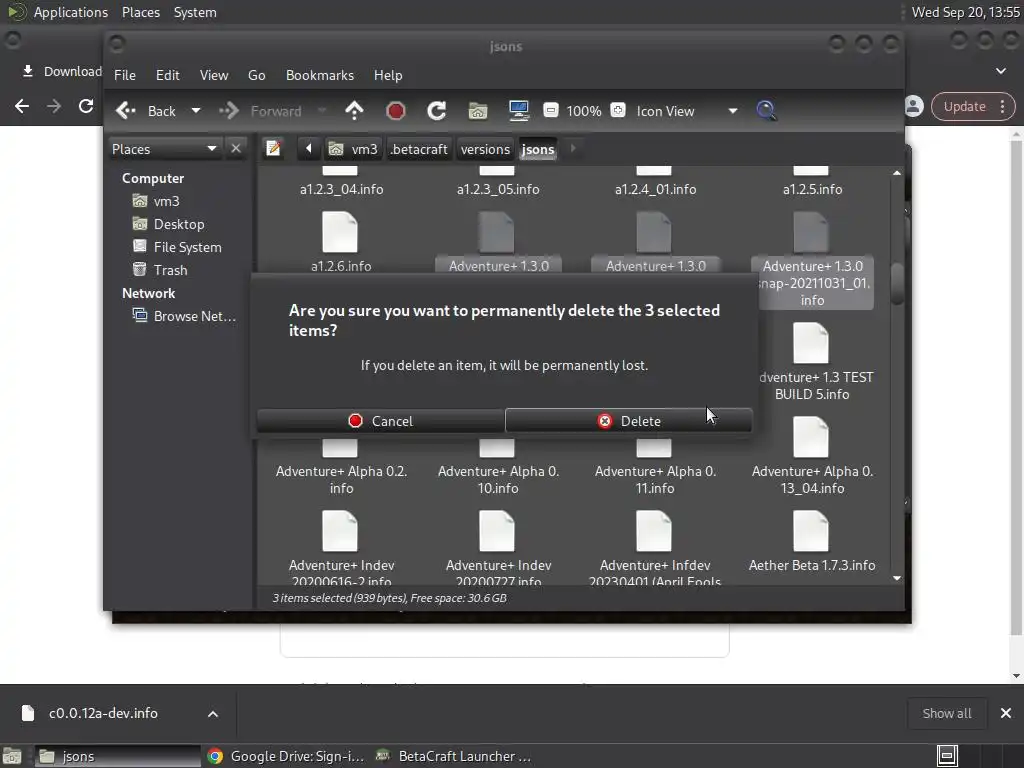Close the browser downloads bar
The image size is (1024, 768).
1006,714
